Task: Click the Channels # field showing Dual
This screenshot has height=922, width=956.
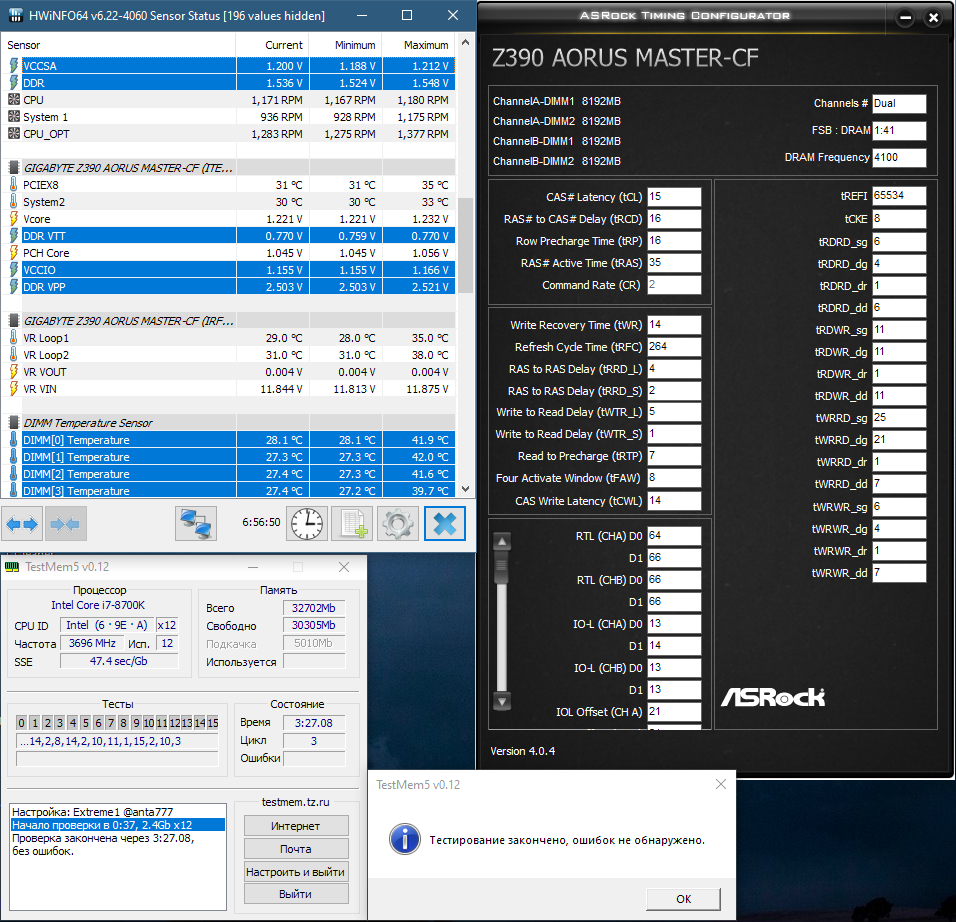Action: click(x=899, y=104)
